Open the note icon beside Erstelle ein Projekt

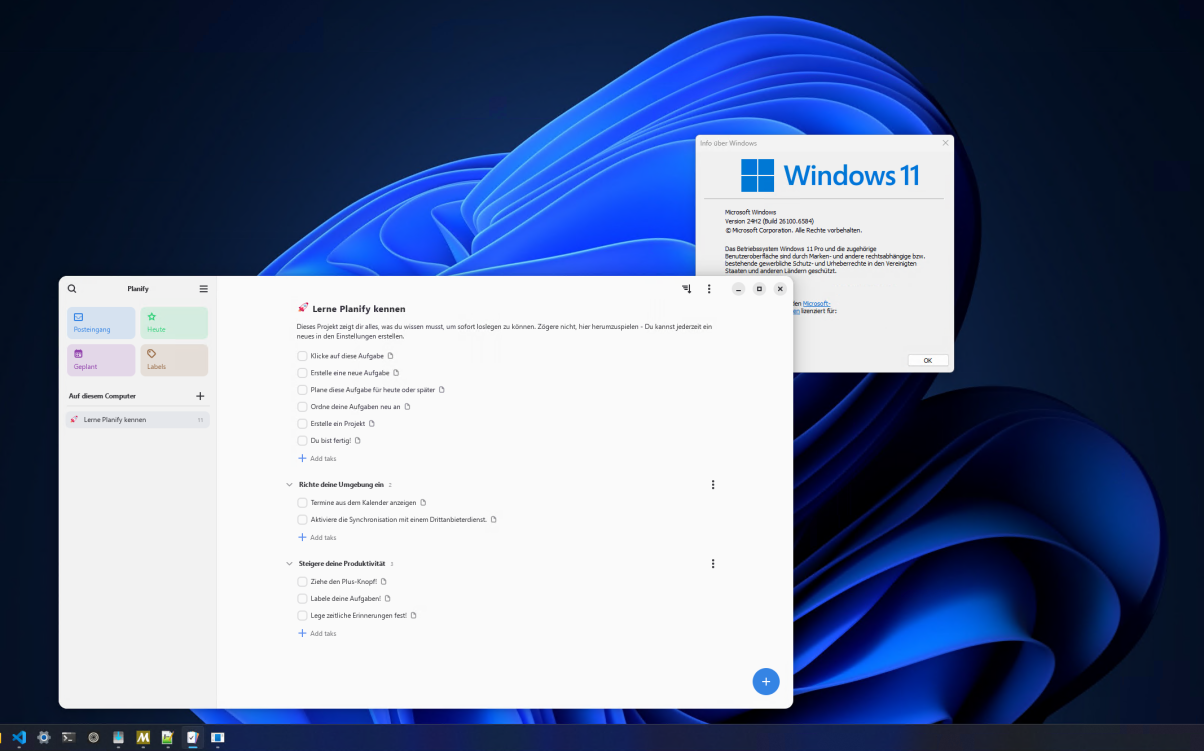tap(372, 423)
